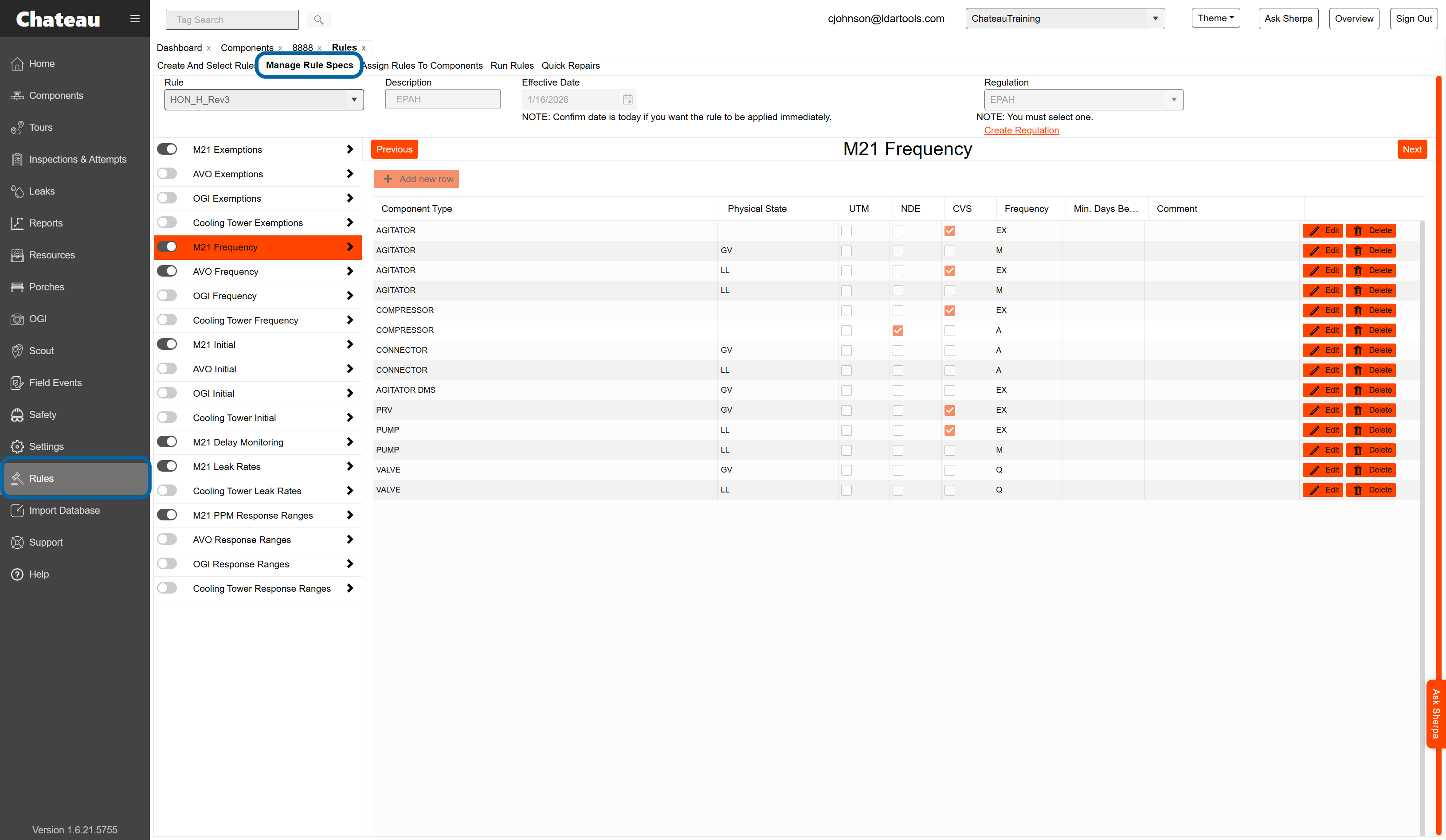
Task: Disable the M21 Leak Rates switch
Action: coord(167,466)
